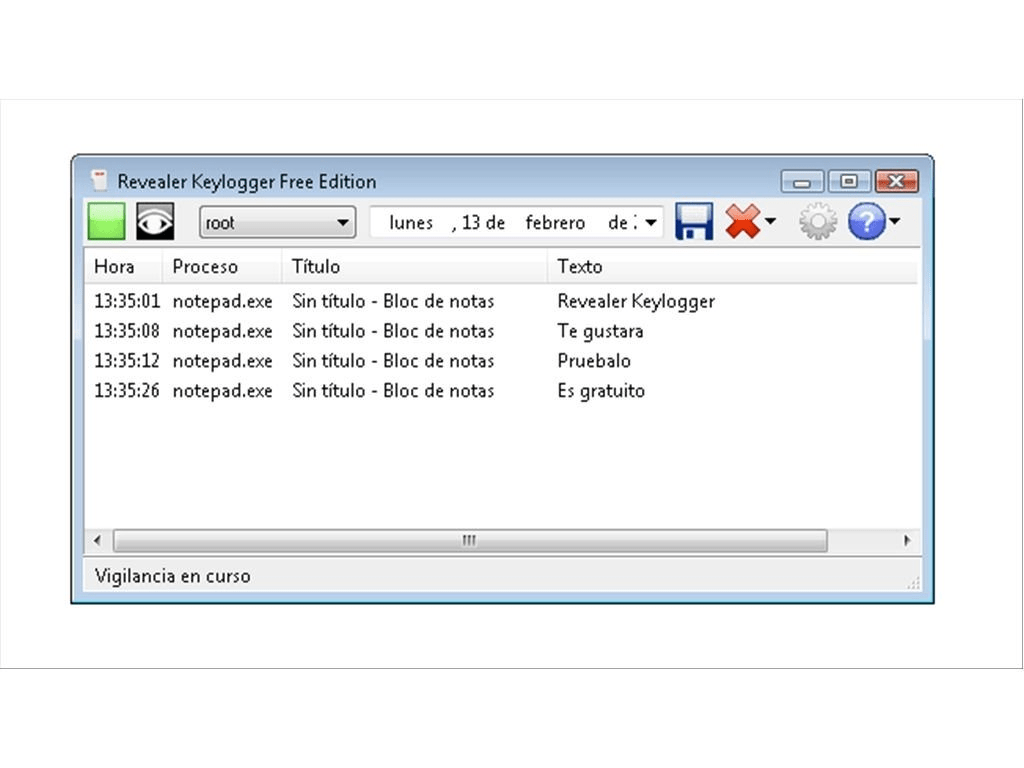Expand the date picker dropdown arrow
Image resolution: width=1024 pixels, height=768 pixels.
649,222
